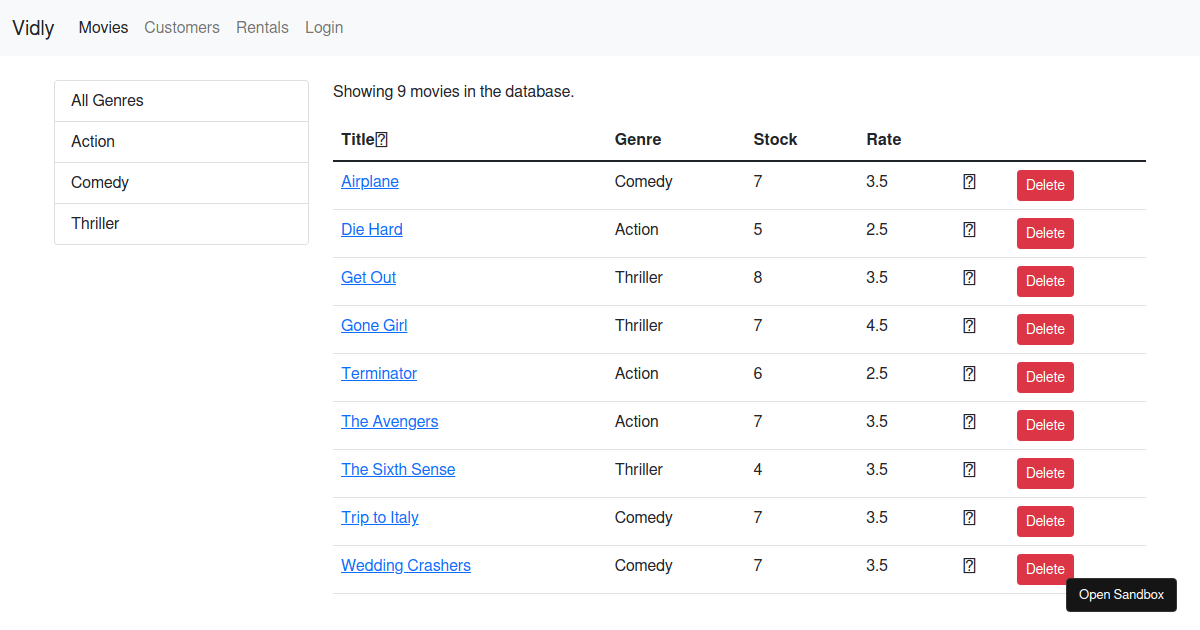Open the Customers page in the navbar

pos(182,28)
